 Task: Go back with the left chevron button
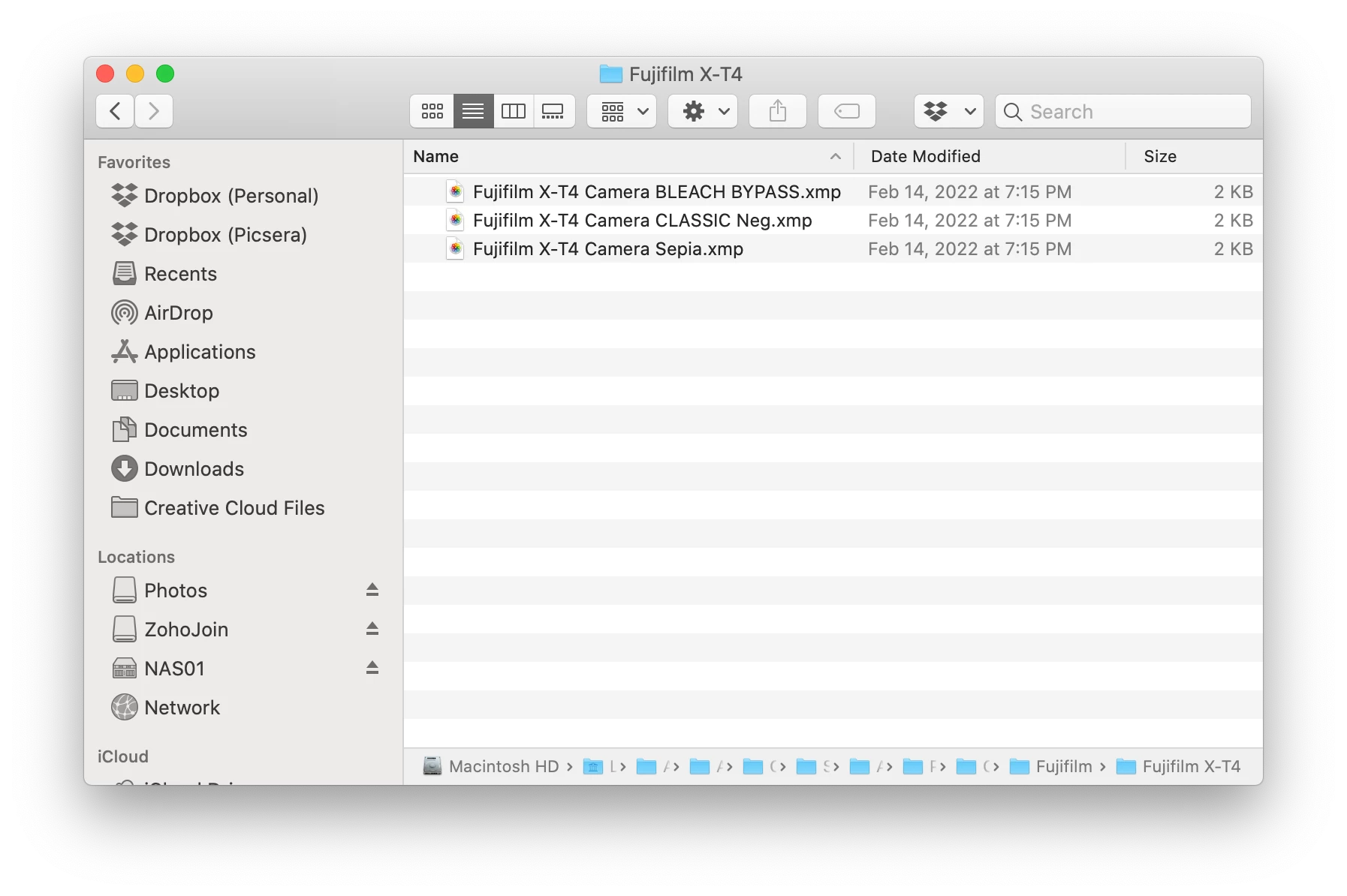pos(115,111)
